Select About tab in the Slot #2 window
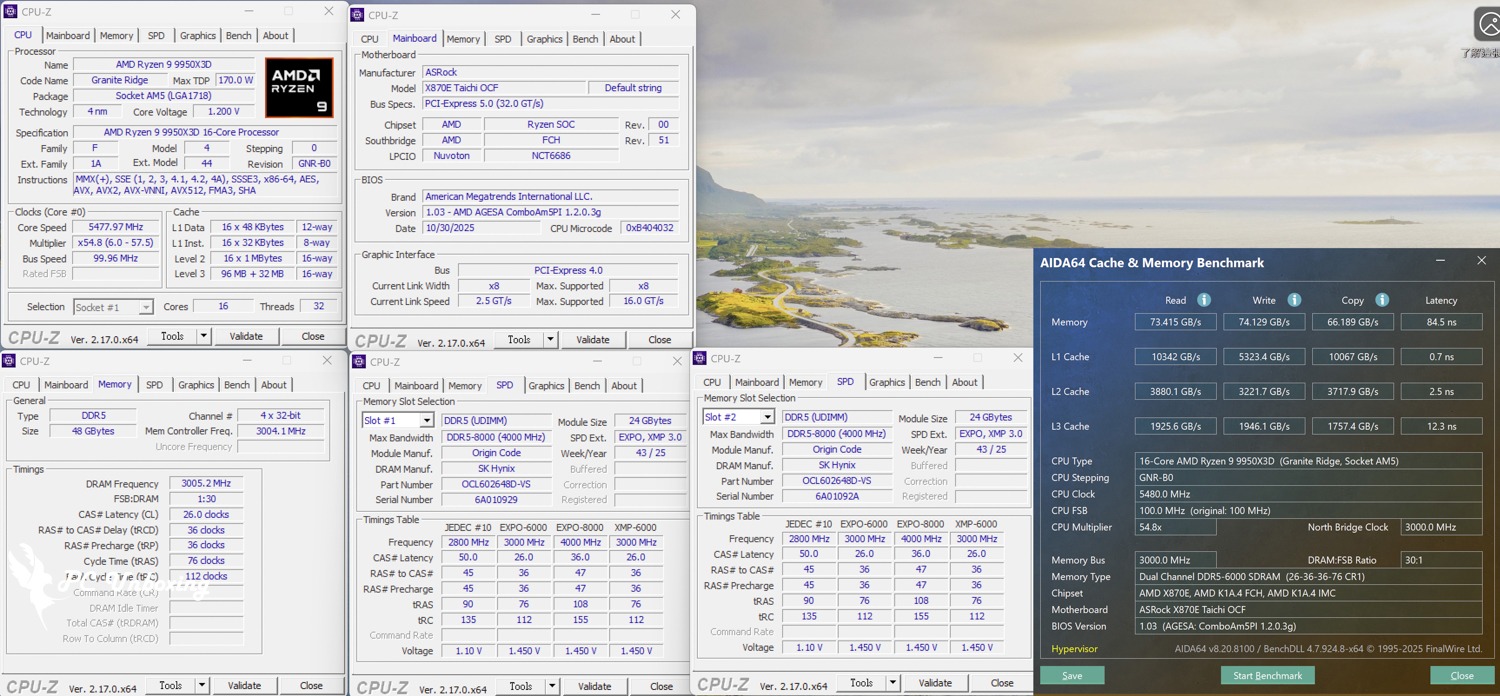Image resolution: width=1500 pixels, height=696 pixels. tap(964, 382)
